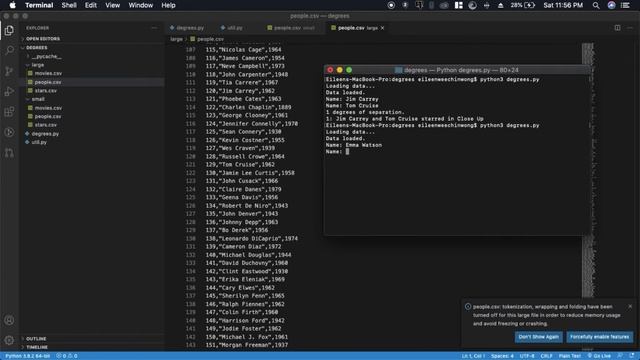Open the editor More Actions ellipsis
This screenshot has width=640, height=360.
tap(630, 28)
